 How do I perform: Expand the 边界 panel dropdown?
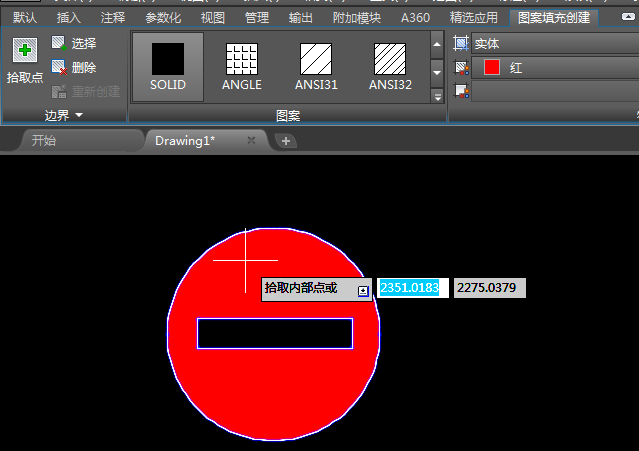64,116
